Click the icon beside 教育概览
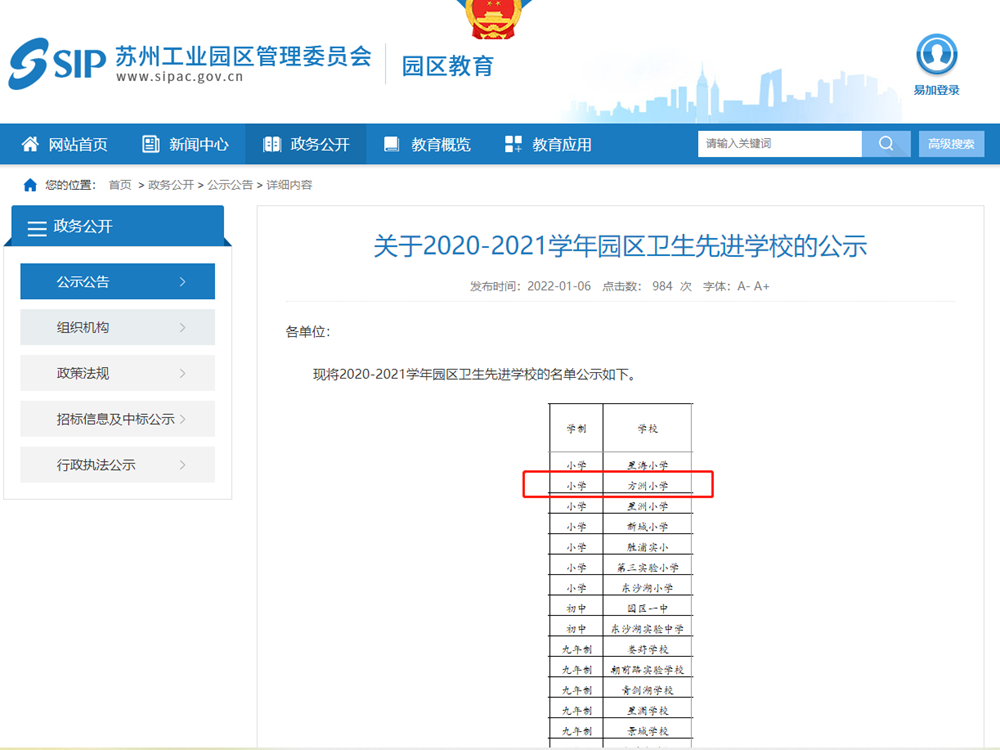 tap(392, 145)
